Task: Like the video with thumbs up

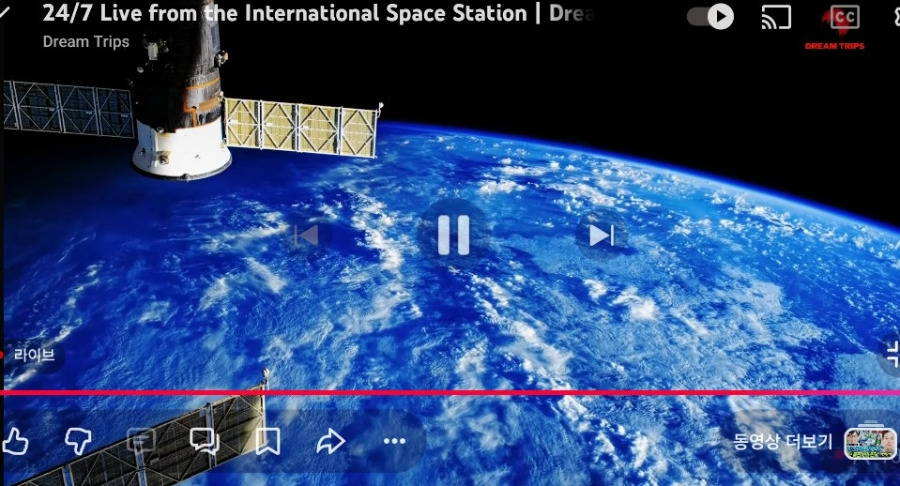Action: 15,441
